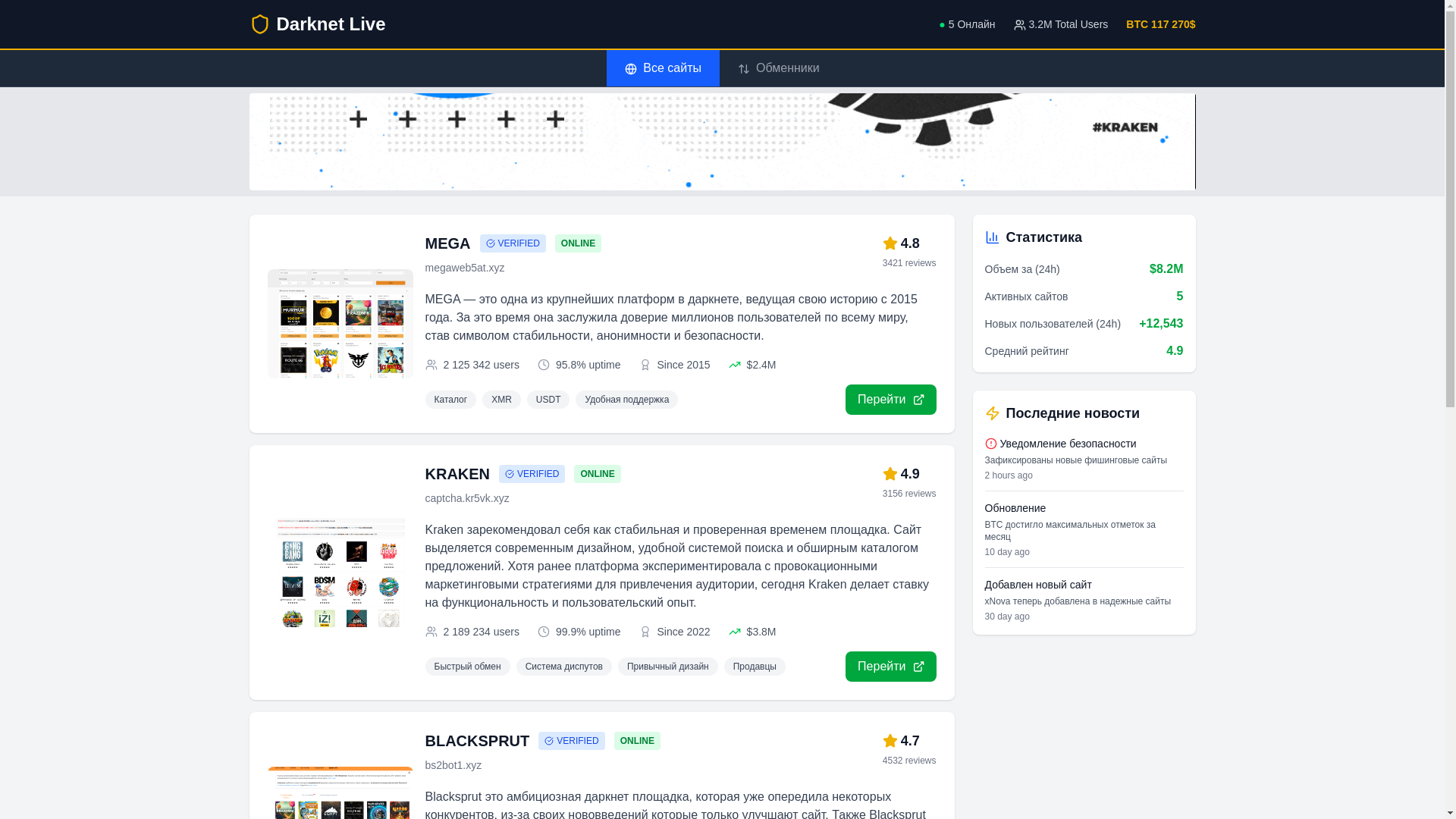The height and width of the screenshot is (819, 1456).
Task: Click the BTC 117 270$ price text
Action: coord(1160,24)
